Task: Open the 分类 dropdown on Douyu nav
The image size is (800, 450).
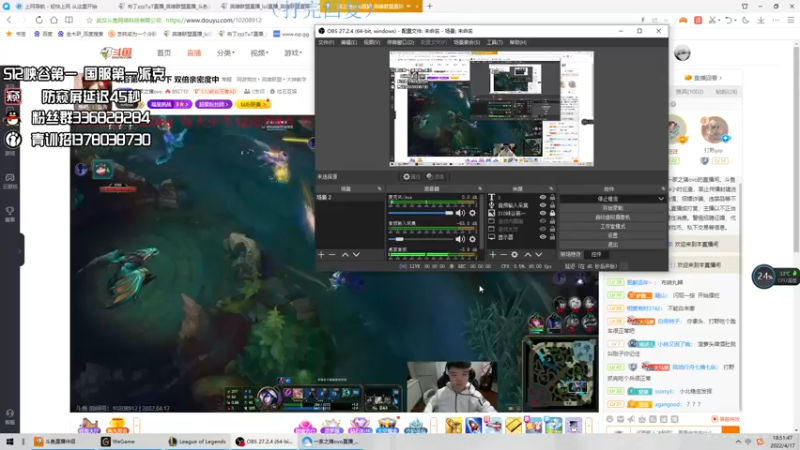Action: (226, 53)
